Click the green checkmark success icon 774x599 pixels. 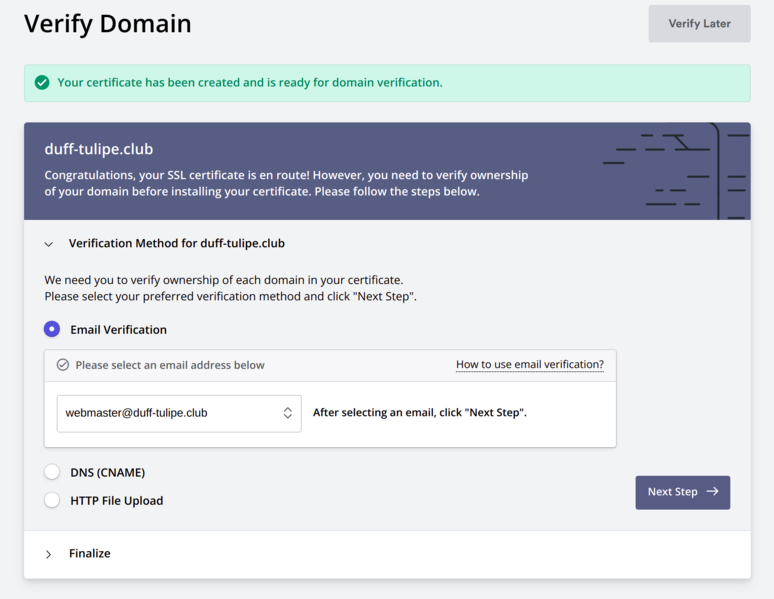pyautogui.click(x=42, y=83)
